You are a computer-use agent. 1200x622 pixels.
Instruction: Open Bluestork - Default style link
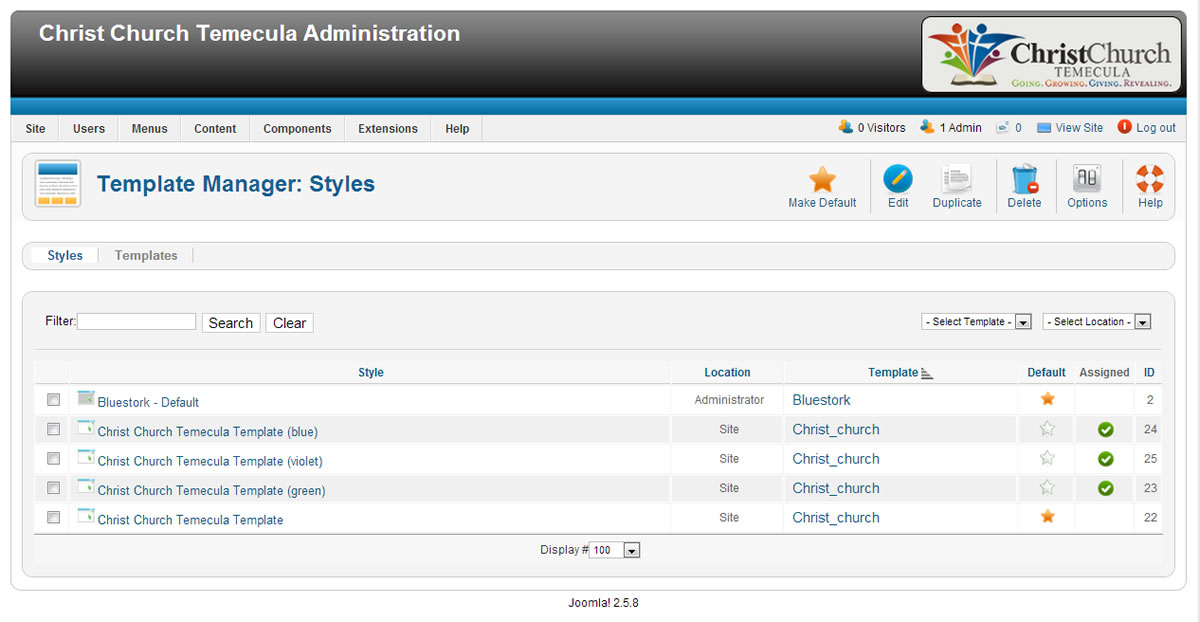click(x=148, y=402)
